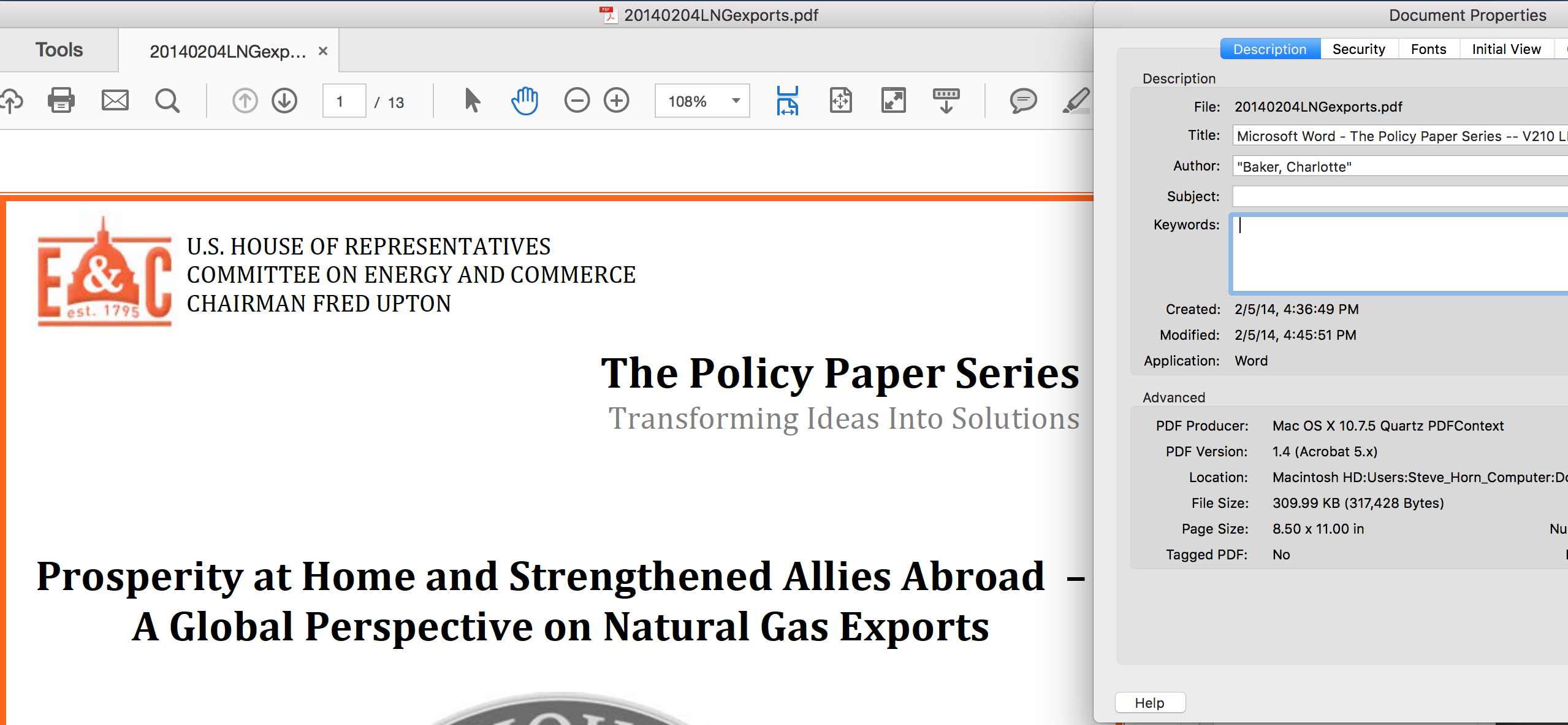Click title A Global Perspective on Natural Gas Exports
This screenshot has height=725, width=1568.
click(560, 627)
